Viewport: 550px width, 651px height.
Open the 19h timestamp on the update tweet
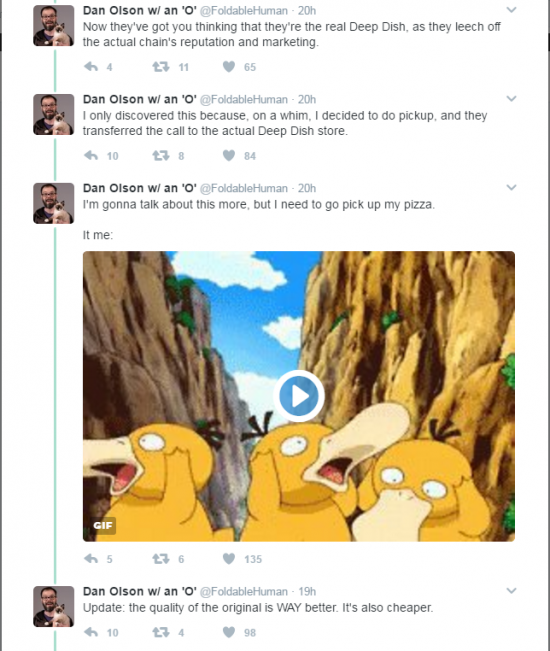(307, 591)
